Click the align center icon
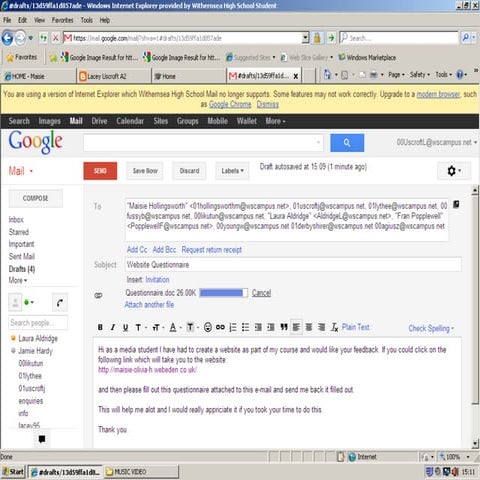 (309, 327)
